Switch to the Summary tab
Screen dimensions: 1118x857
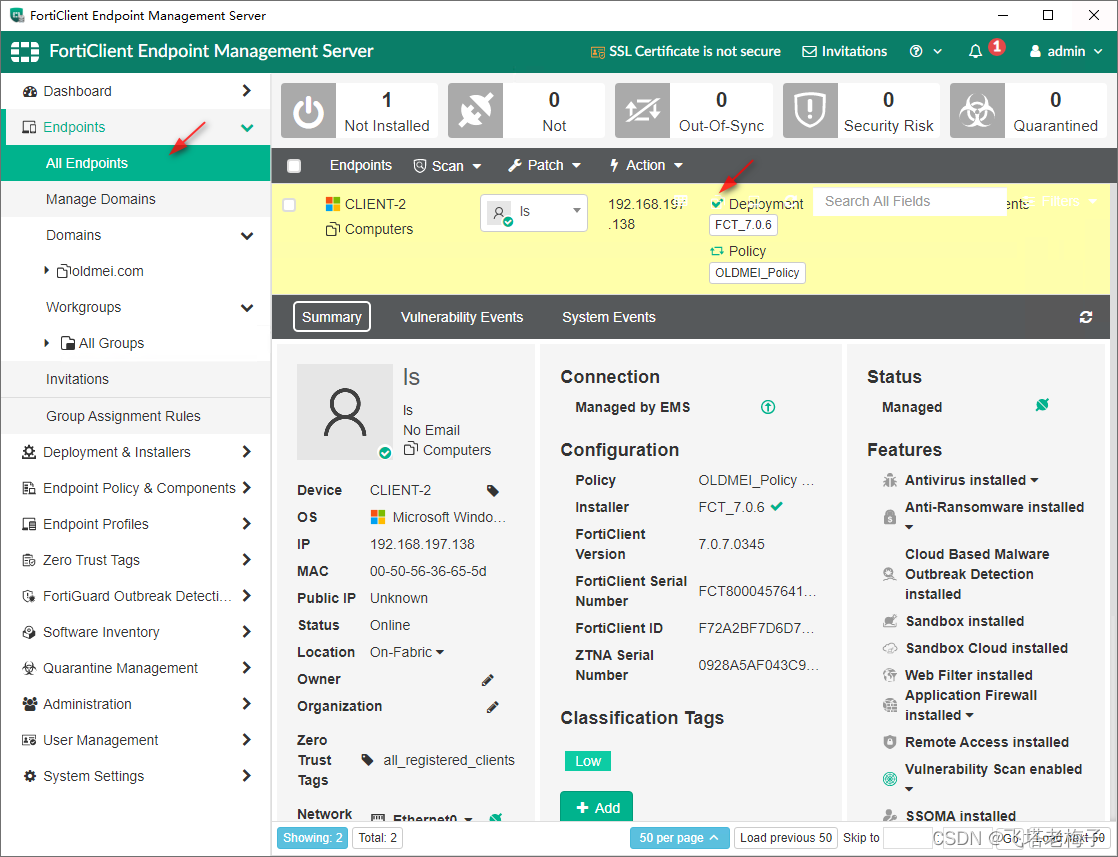pos(332,317)
